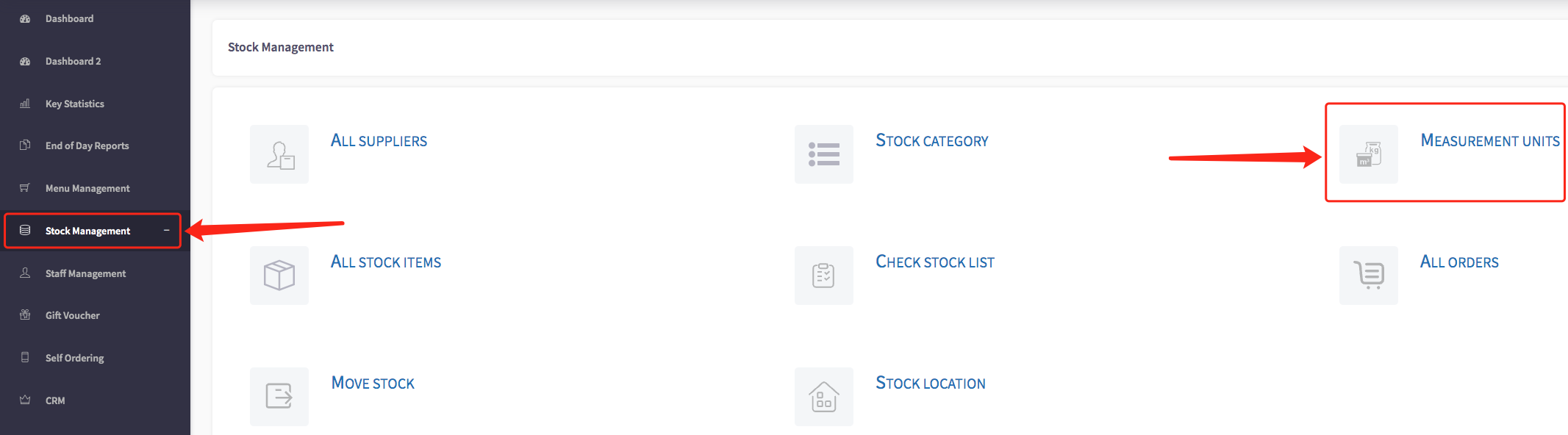The height and width of the screenshot is (435, 1568).
Task: Click the CRM crown icon
Action: [25, 400]
